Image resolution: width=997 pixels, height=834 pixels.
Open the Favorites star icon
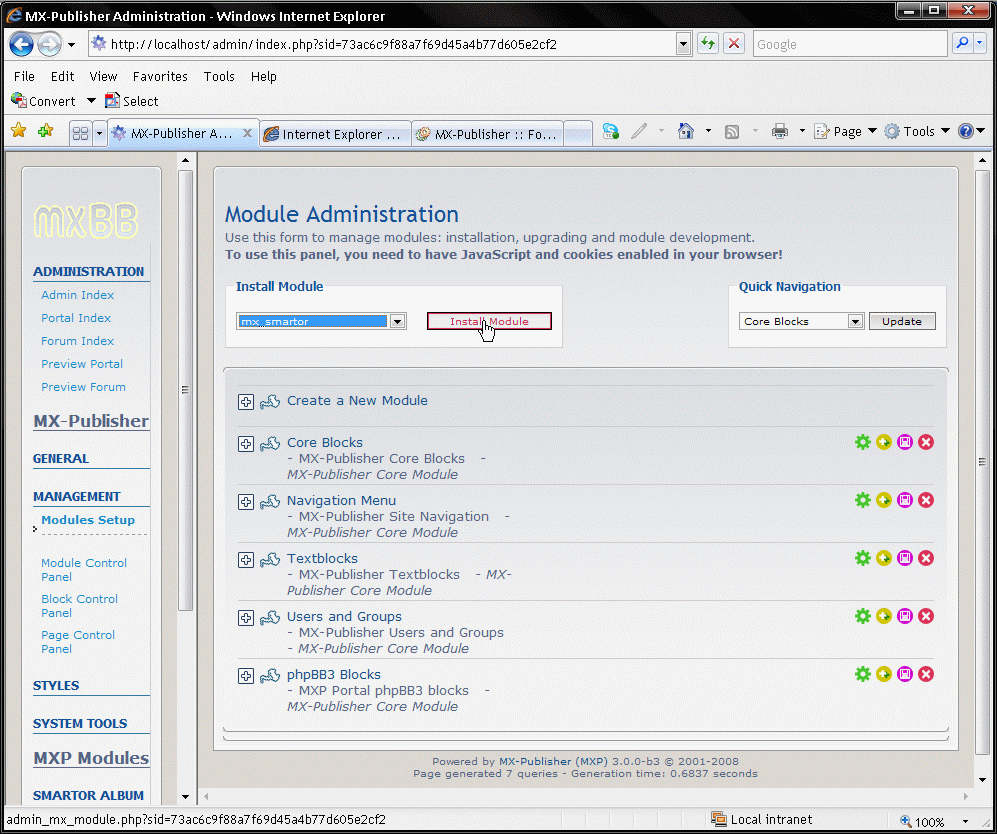18,132
